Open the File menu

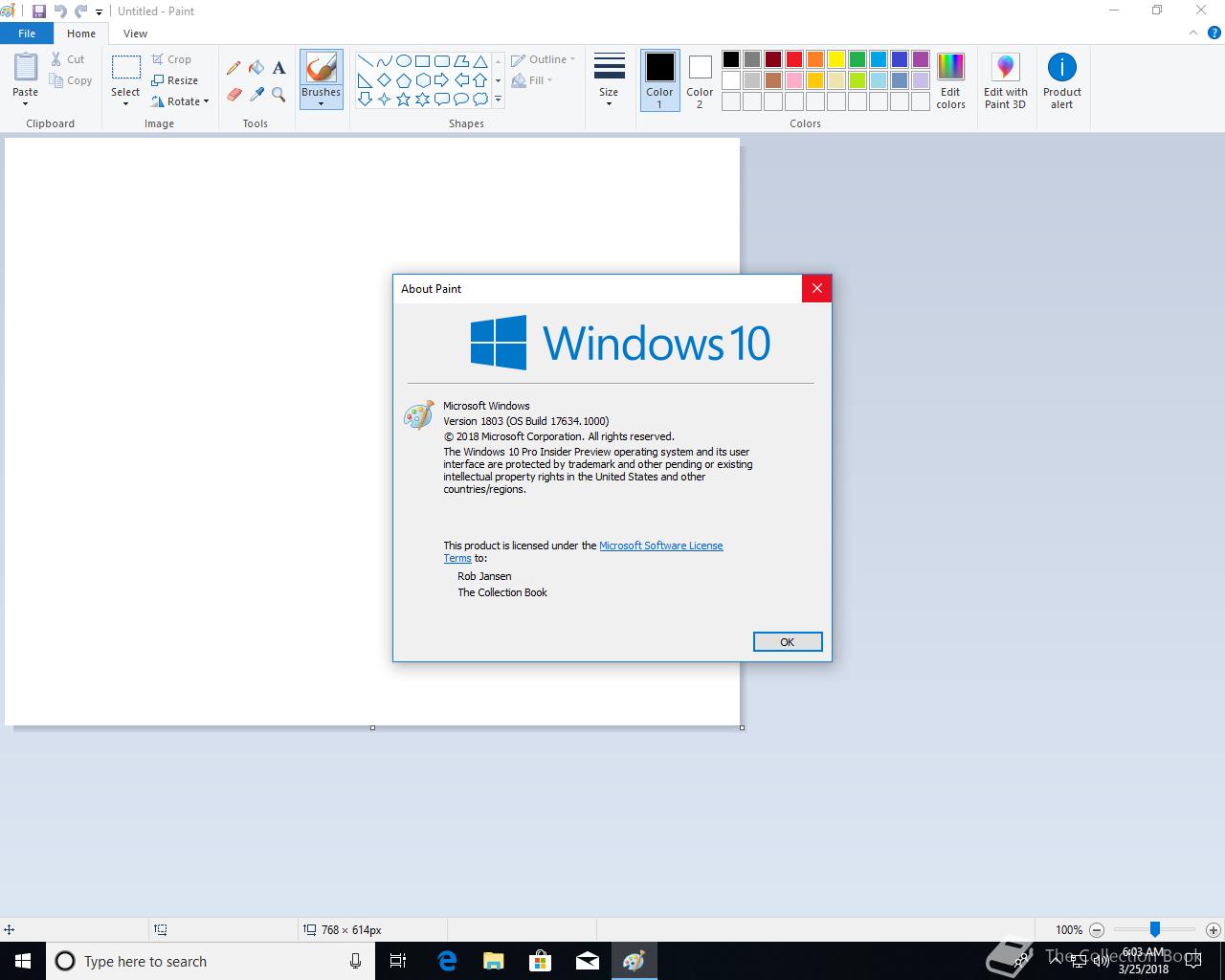click(x=27, y=33)
